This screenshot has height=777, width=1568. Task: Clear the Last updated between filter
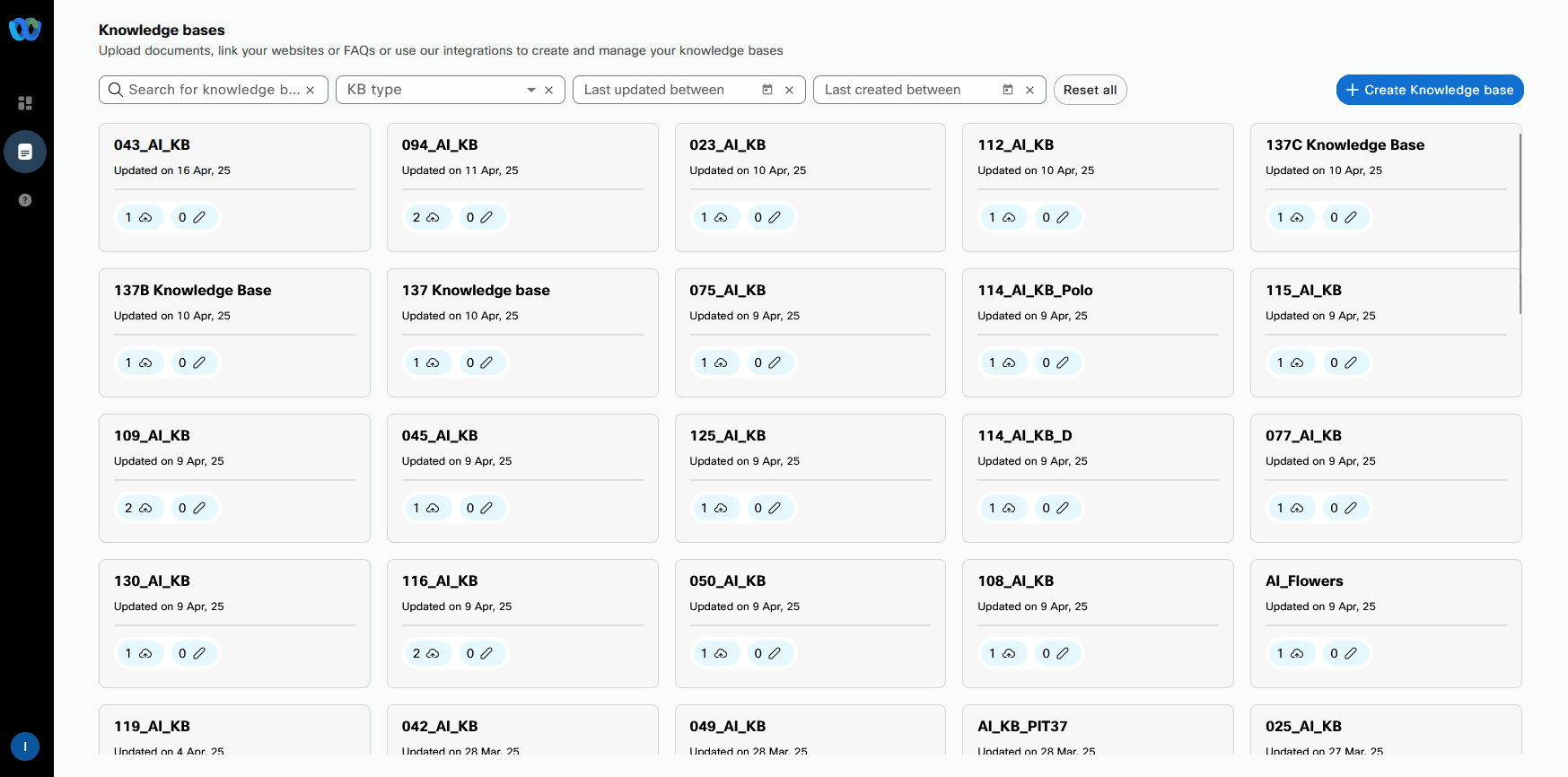(789, 90)
